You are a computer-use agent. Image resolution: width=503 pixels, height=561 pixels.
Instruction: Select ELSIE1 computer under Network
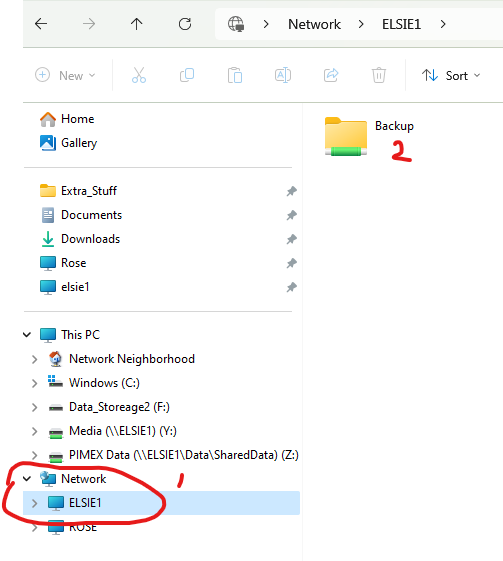(161, 503)
